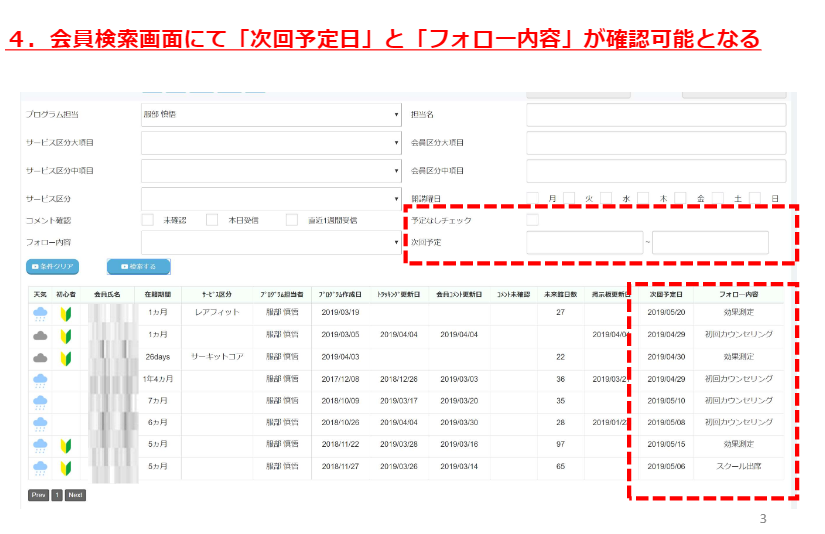Click the rain cloud icon in the 7ヵ月 row

tap(40, 401)
